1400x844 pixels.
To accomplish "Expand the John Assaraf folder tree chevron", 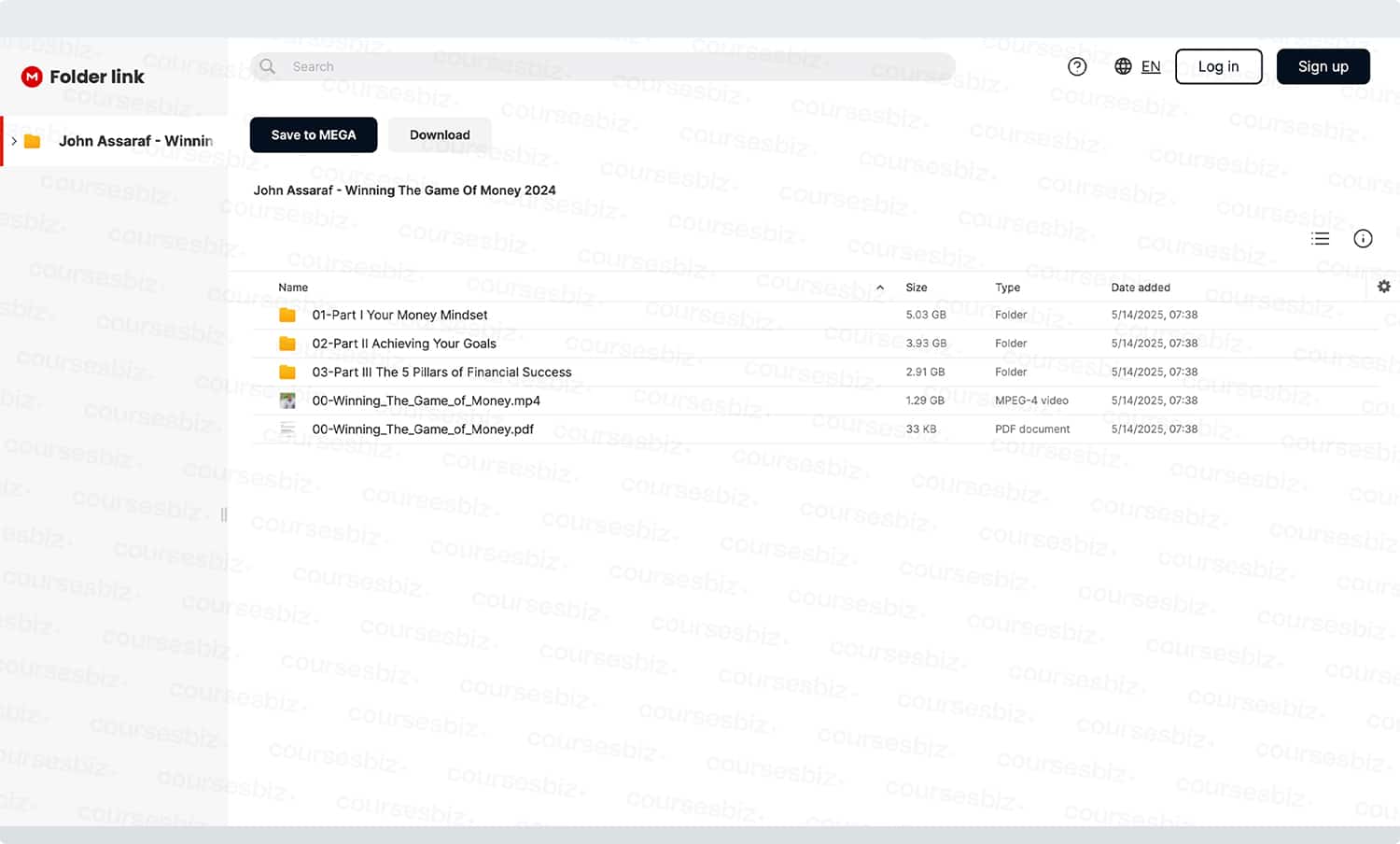I will [x=14, y=141].
